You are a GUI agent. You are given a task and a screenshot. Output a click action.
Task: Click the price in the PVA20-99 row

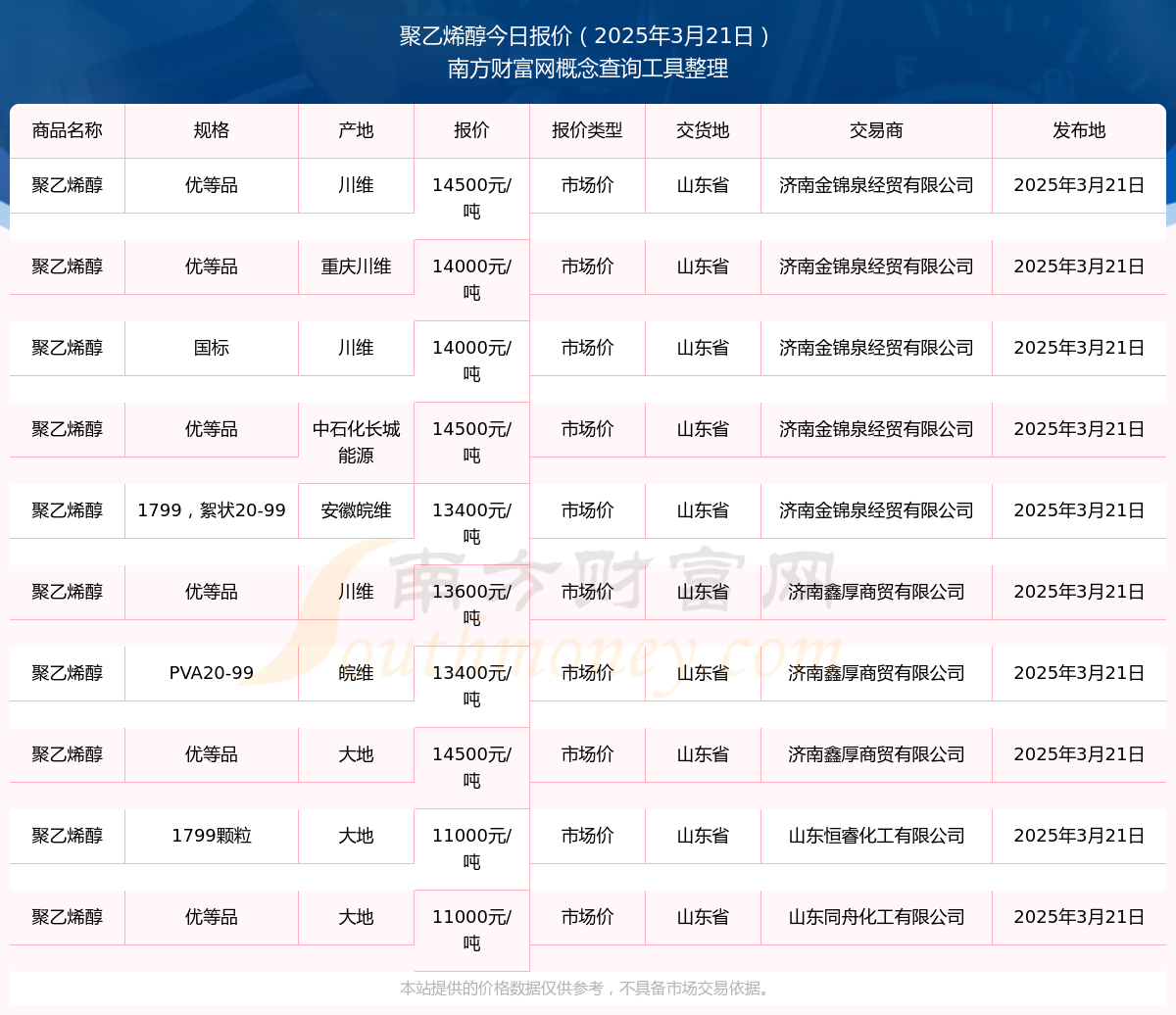(471, 686)
